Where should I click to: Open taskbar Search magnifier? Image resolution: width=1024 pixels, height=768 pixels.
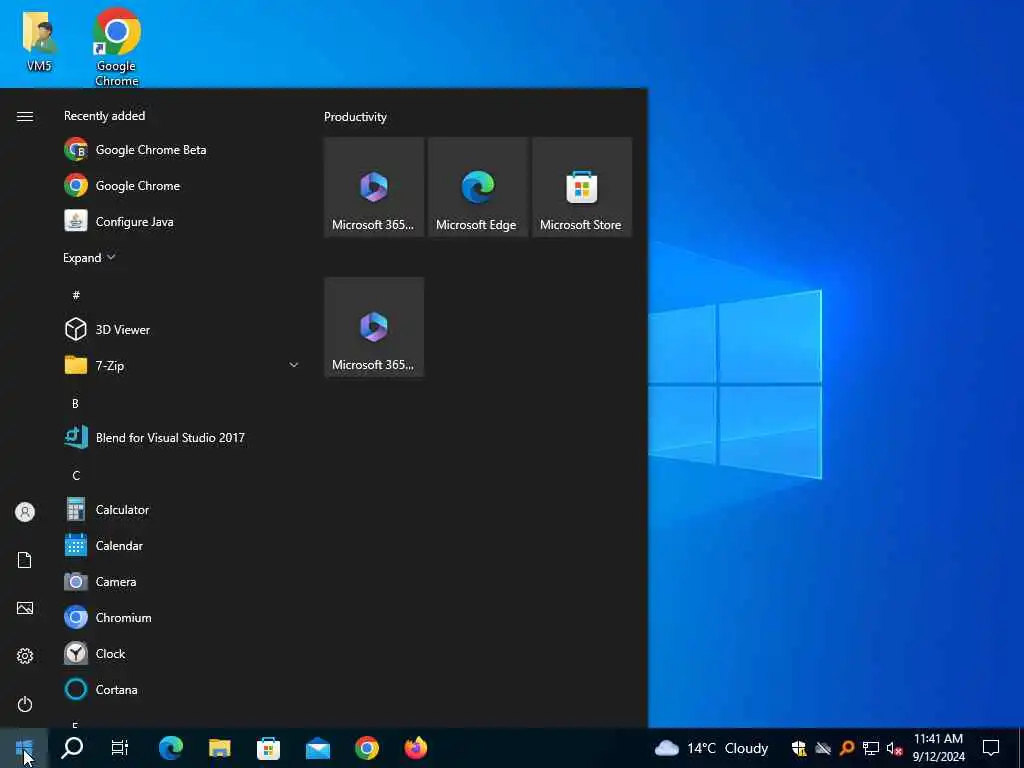pyautogui.click(x=72, y=748)
